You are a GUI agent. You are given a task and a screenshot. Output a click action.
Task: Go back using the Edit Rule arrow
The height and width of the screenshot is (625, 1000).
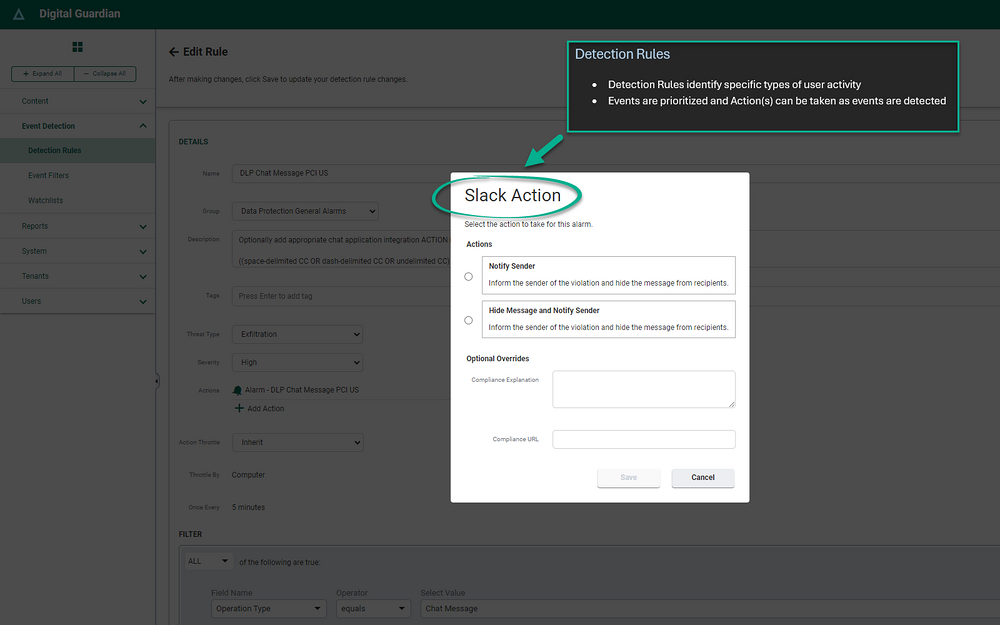(x=173, y=52)
